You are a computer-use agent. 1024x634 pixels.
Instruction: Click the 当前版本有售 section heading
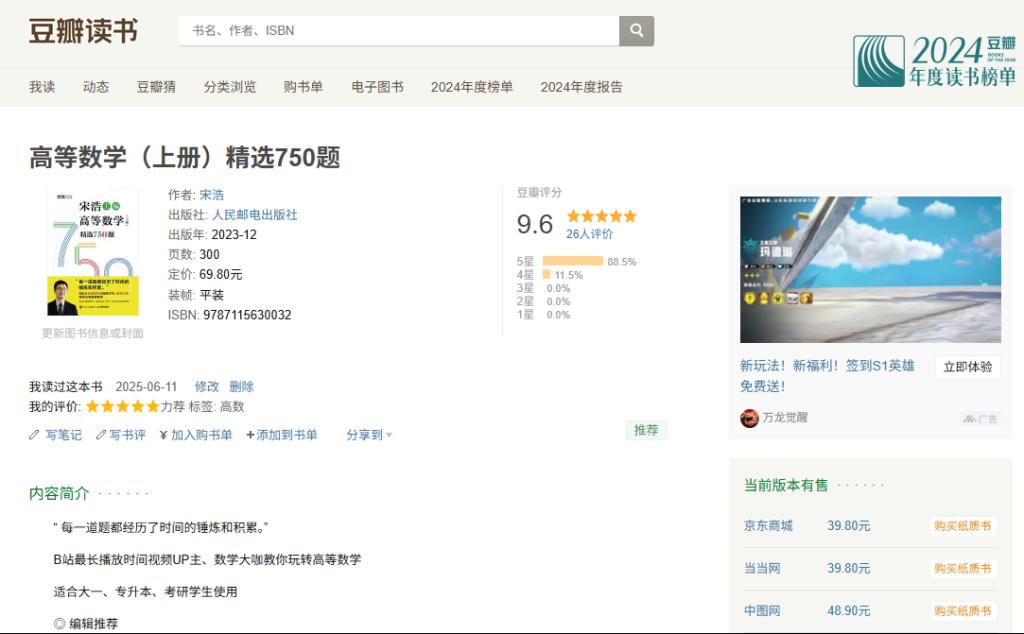pyautogui.click(x=786, y=485)
